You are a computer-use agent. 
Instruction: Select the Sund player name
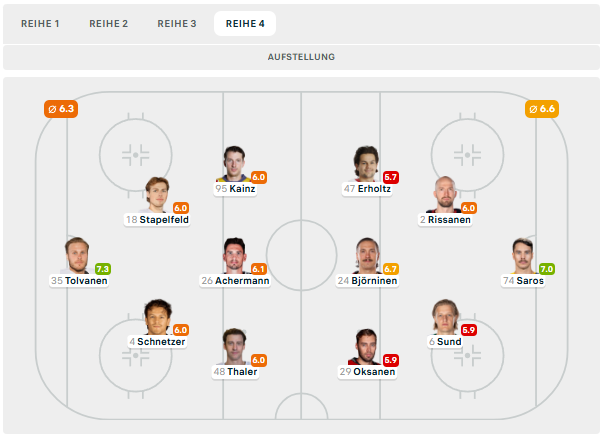(450, 341)
